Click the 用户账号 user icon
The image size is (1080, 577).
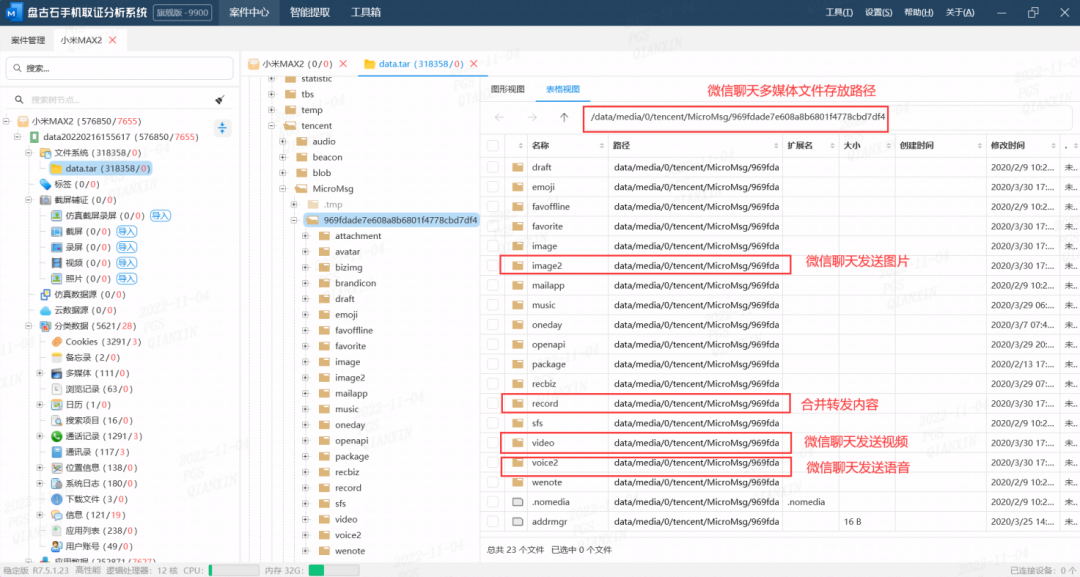56,547
